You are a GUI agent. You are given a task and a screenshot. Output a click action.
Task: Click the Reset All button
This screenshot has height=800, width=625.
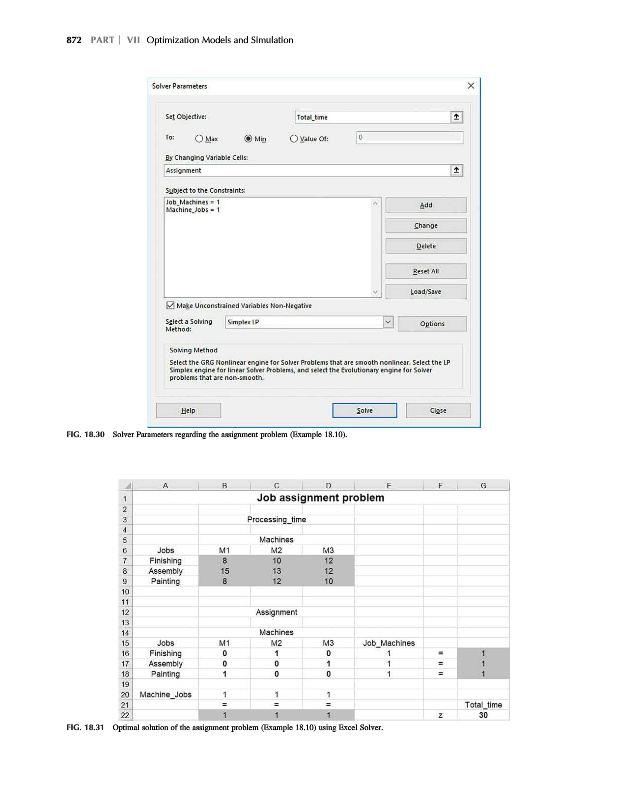point(426,270)
